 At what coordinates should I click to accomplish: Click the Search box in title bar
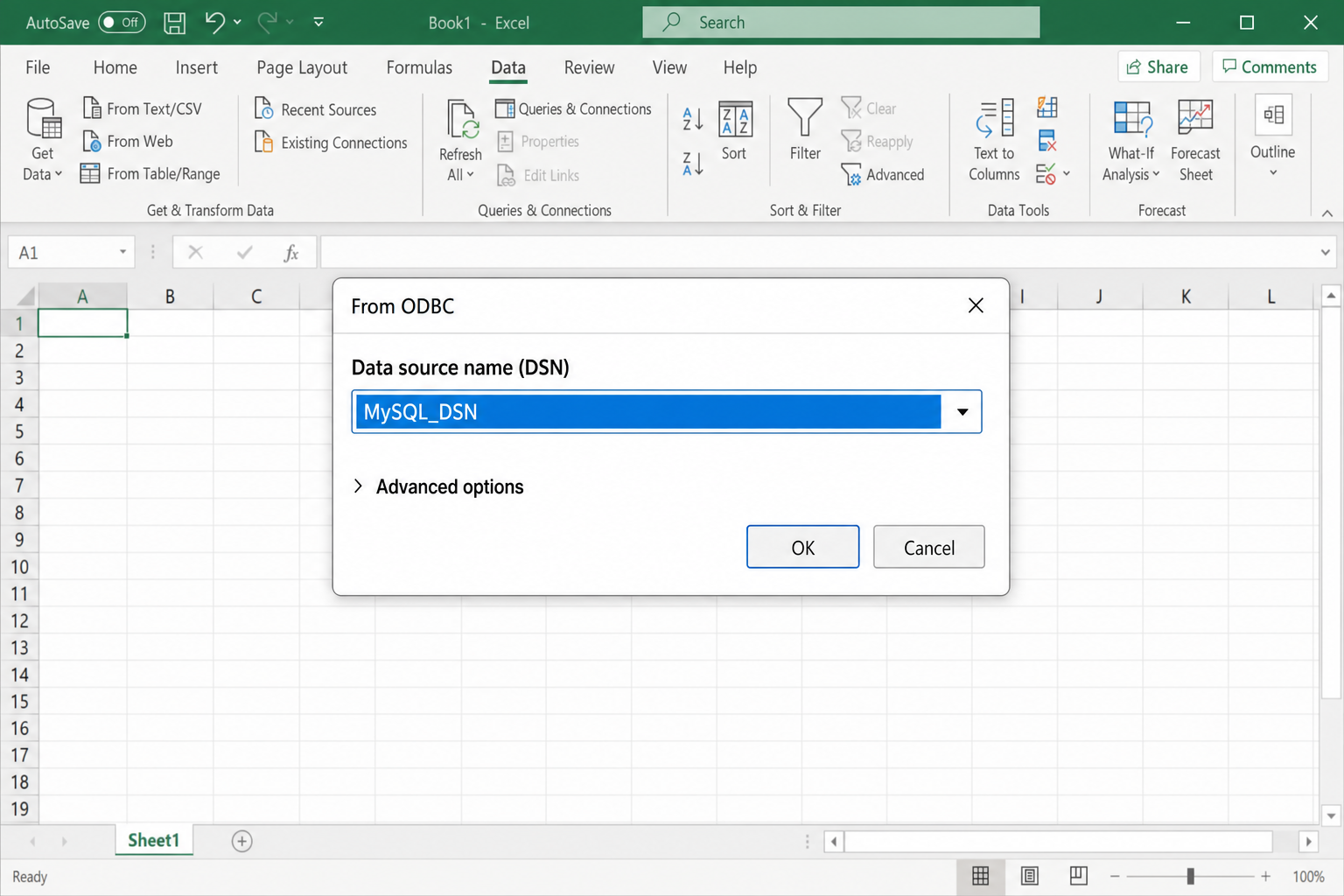tap(841, 22)
